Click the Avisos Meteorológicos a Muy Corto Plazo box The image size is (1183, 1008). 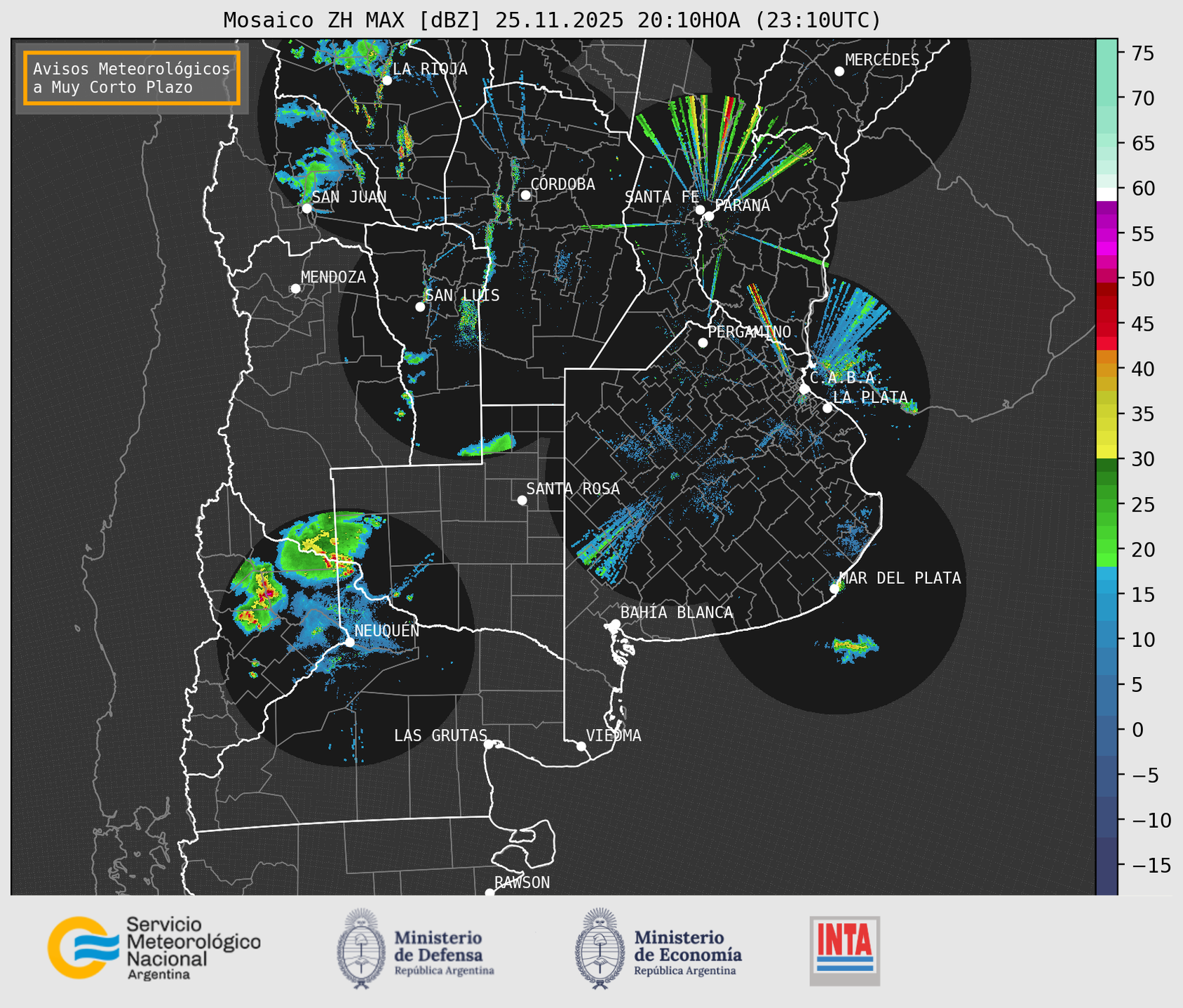[x=132, y=78]
